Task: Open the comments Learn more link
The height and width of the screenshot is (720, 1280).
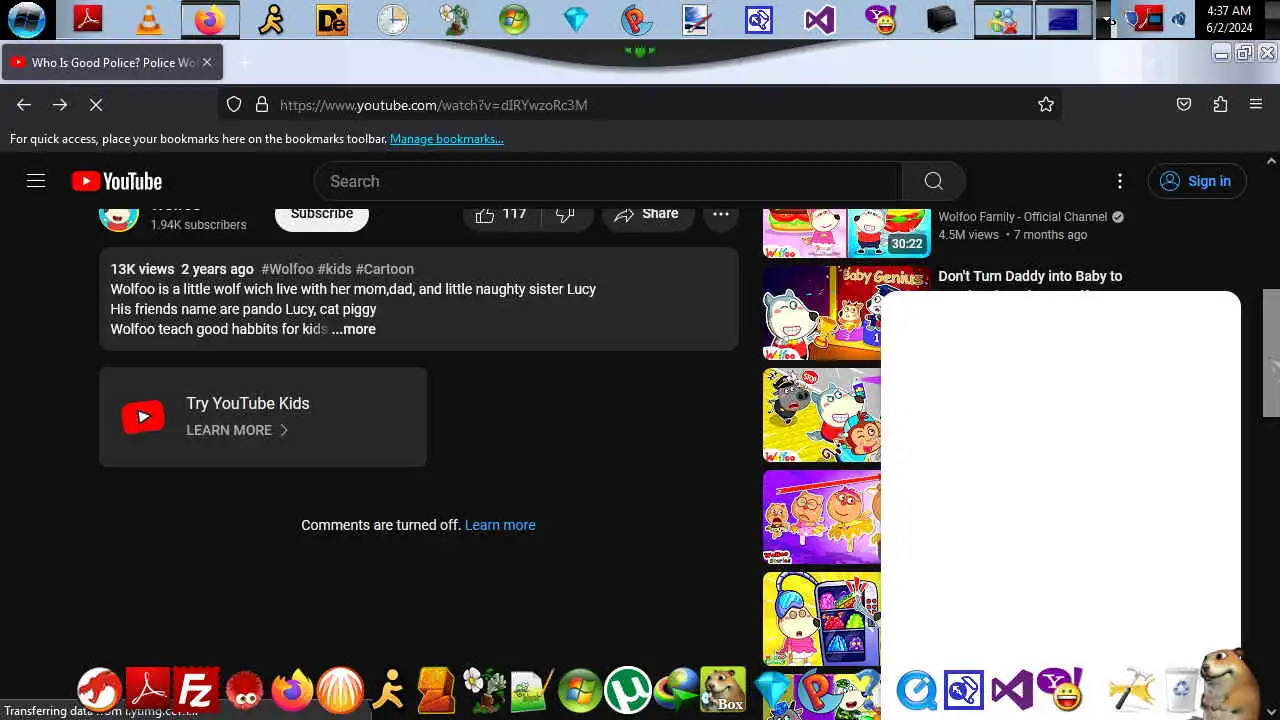Action: click(500, 525)
